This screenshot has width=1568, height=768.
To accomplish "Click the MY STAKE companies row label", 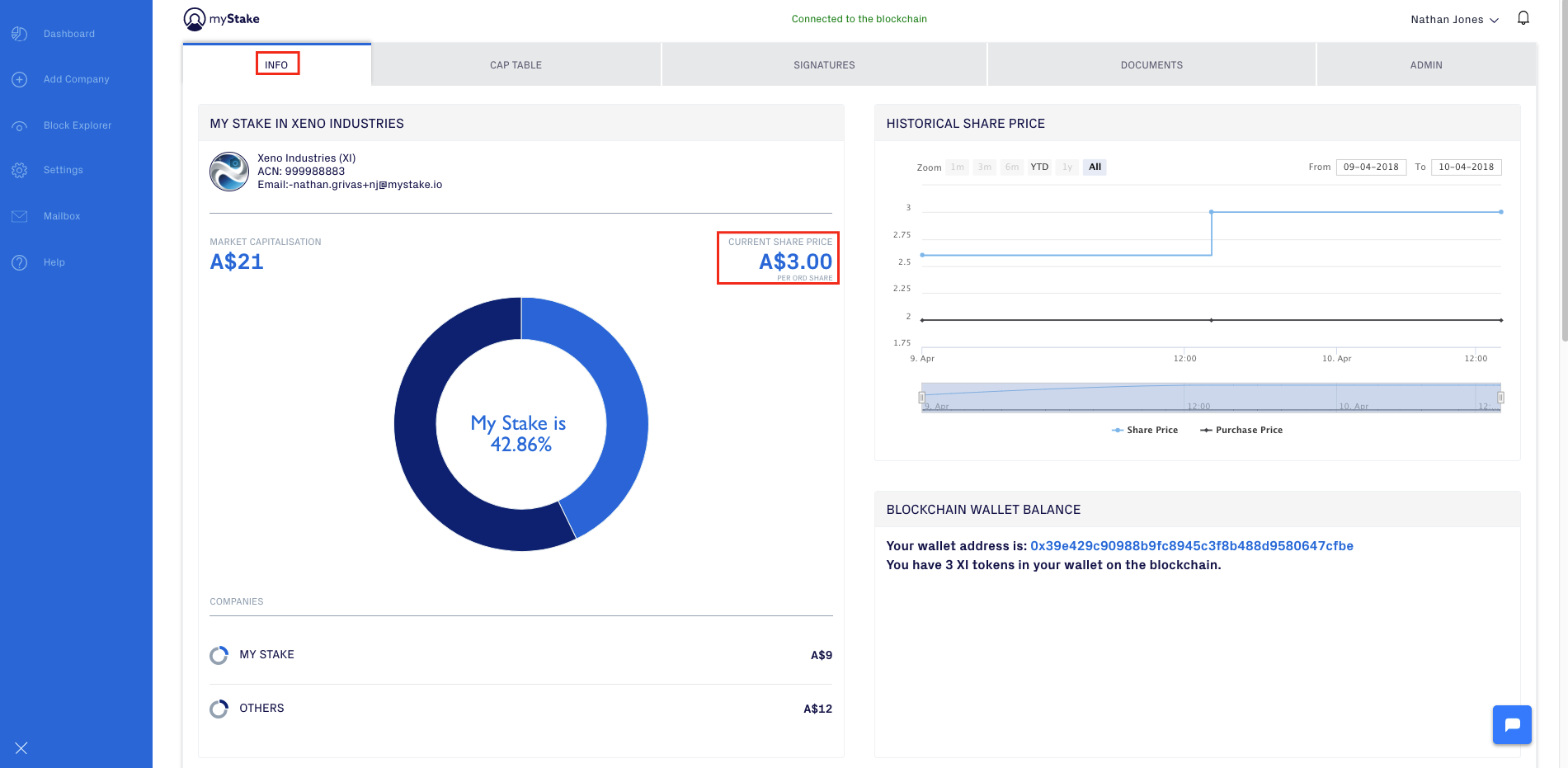I will (266, 655).
